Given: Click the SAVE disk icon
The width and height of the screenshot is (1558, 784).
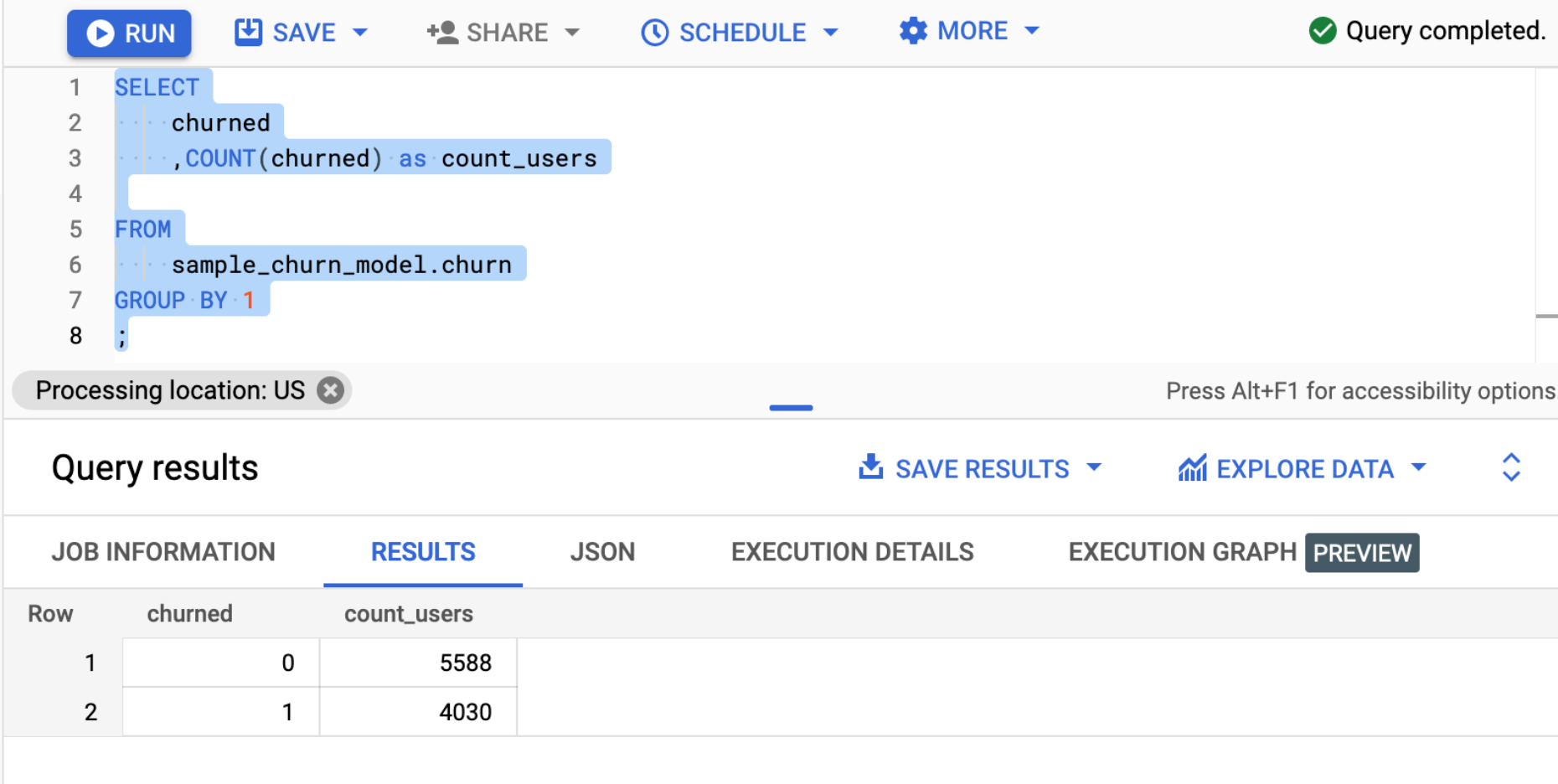Looking at the screenshot, I should pos(248,32).
